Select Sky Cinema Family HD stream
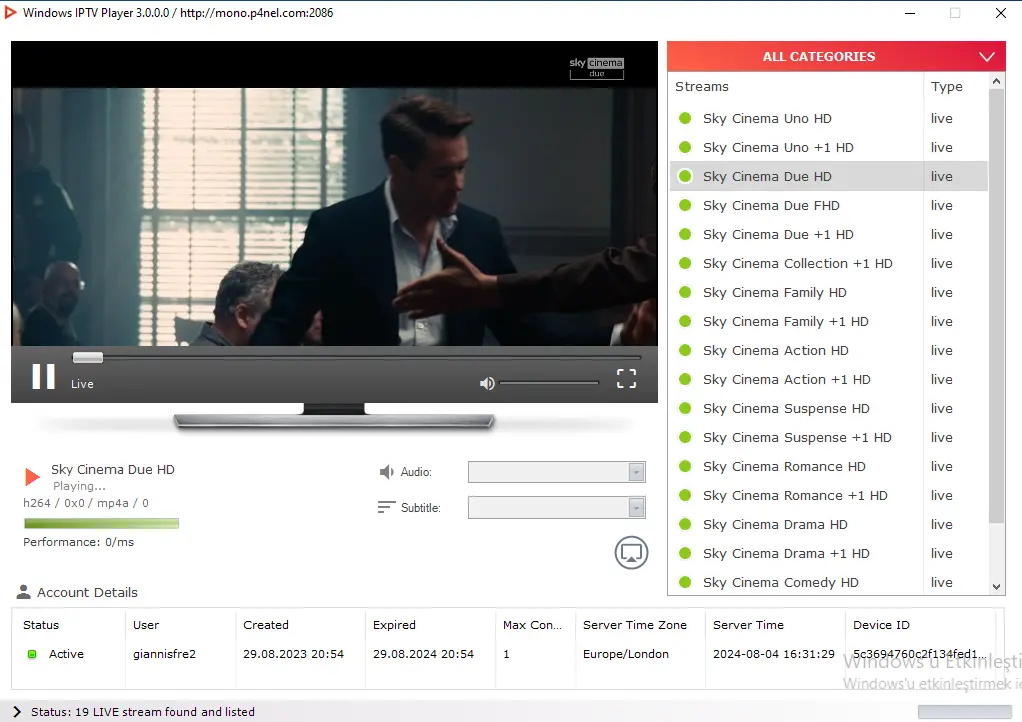1022x722 pixels. coord(829,293)
